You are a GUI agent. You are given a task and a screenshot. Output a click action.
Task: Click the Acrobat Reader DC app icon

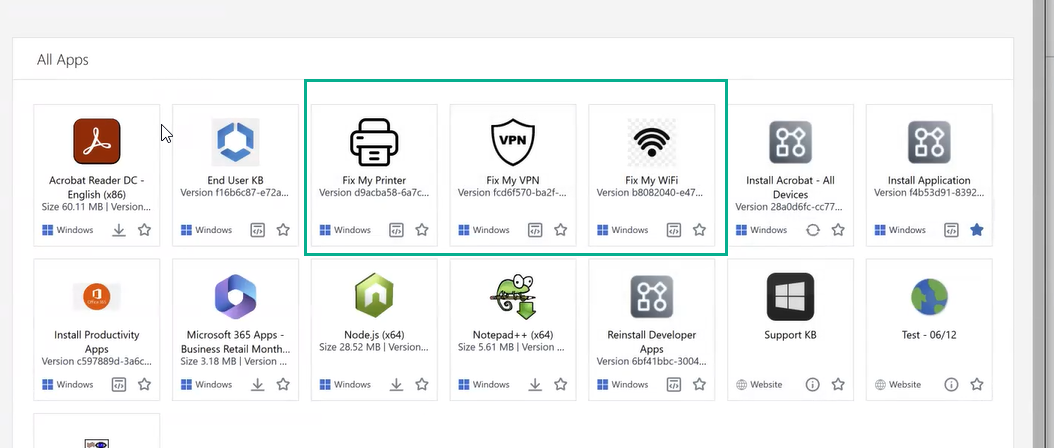pos(97,141)
